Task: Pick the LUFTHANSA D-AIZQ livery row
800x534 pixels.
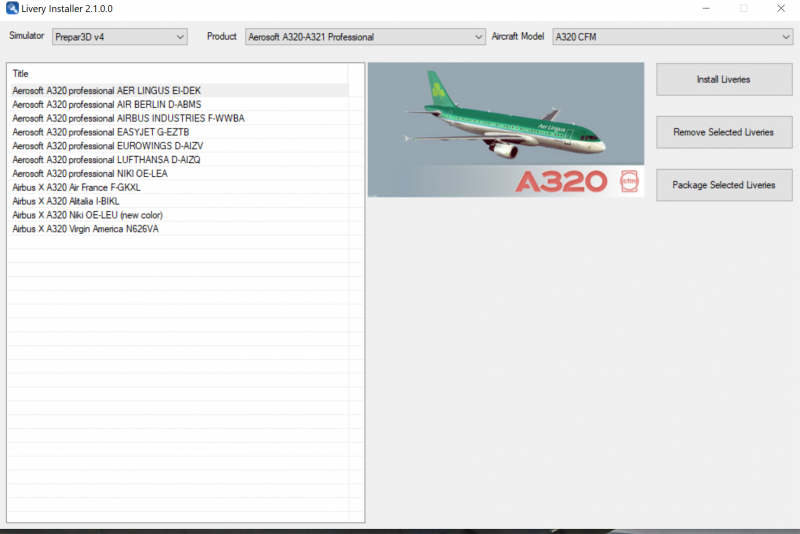Action: [179, 159]
